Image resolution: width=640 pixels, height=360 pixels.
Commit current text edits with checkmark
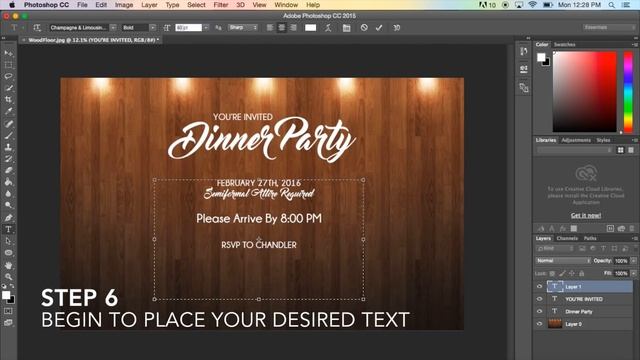(x=379, y=28)
